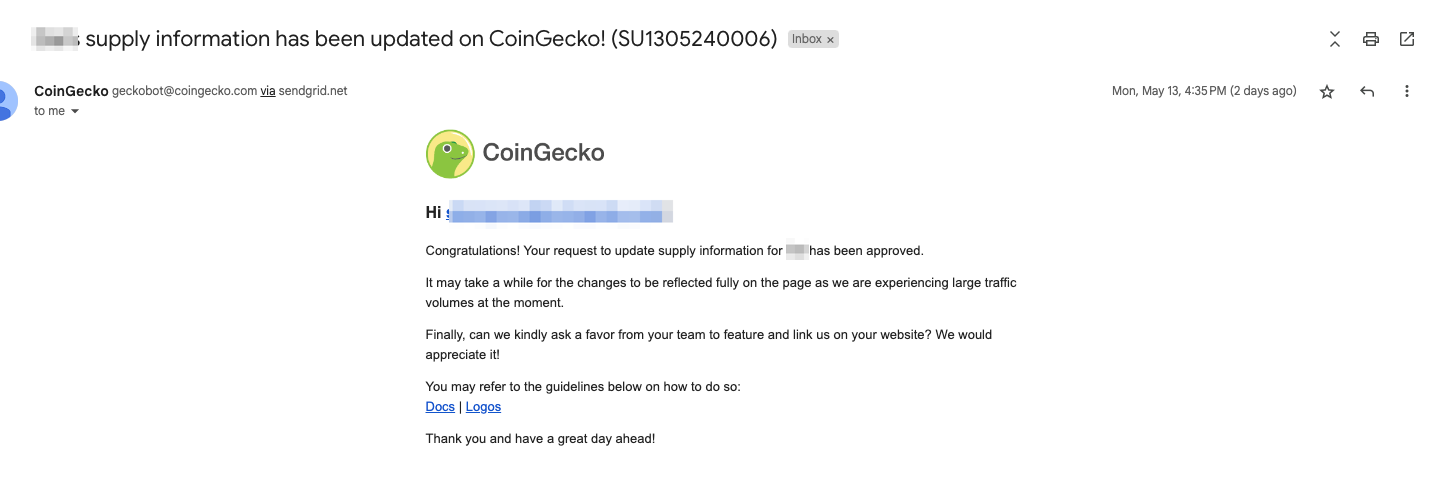Viewport: 1445px width, 489px height.
Task: Click the email subject line text
Action: (405, 39)
